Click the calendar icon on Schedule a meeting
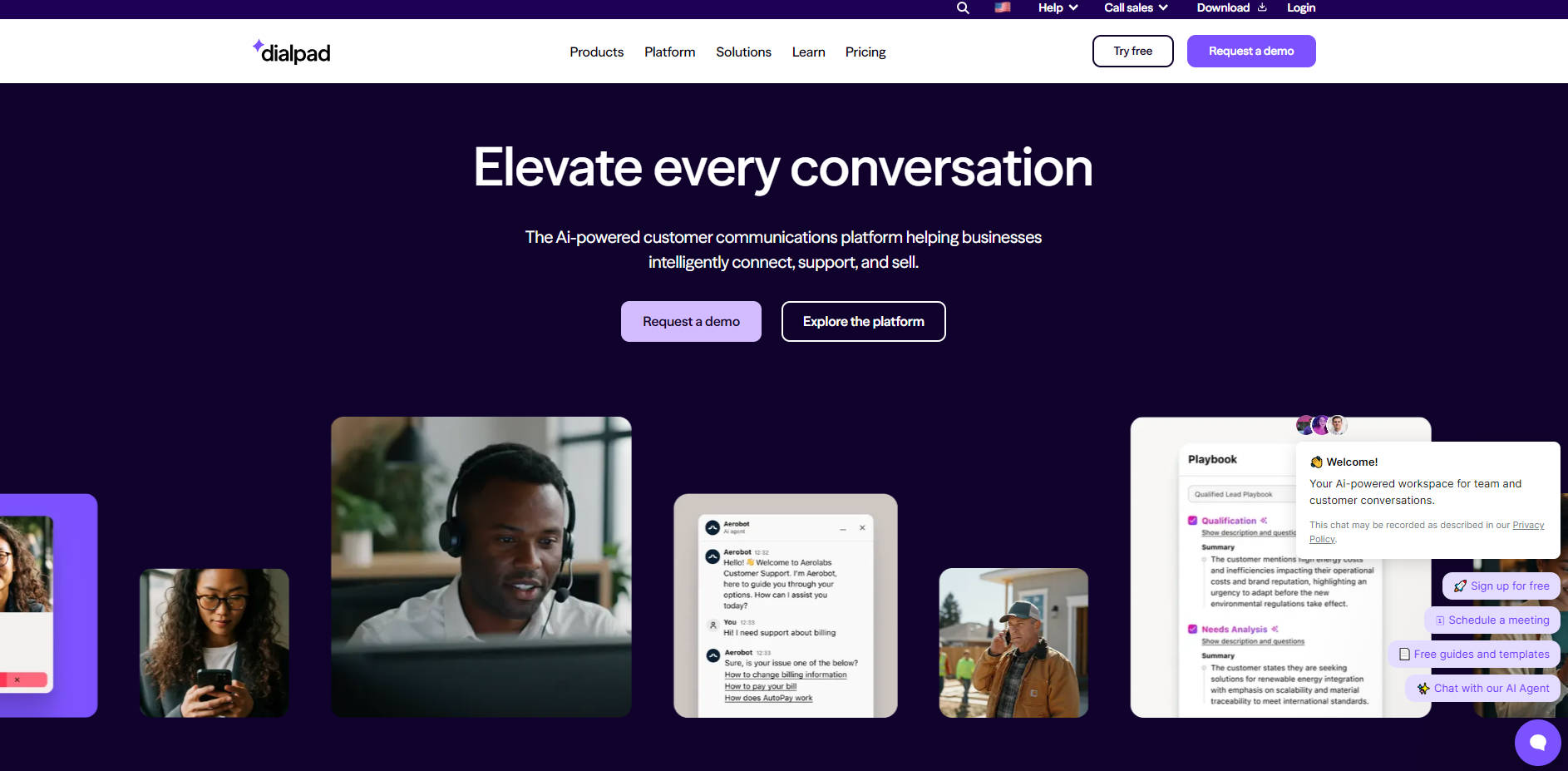 pos(1439,620)
